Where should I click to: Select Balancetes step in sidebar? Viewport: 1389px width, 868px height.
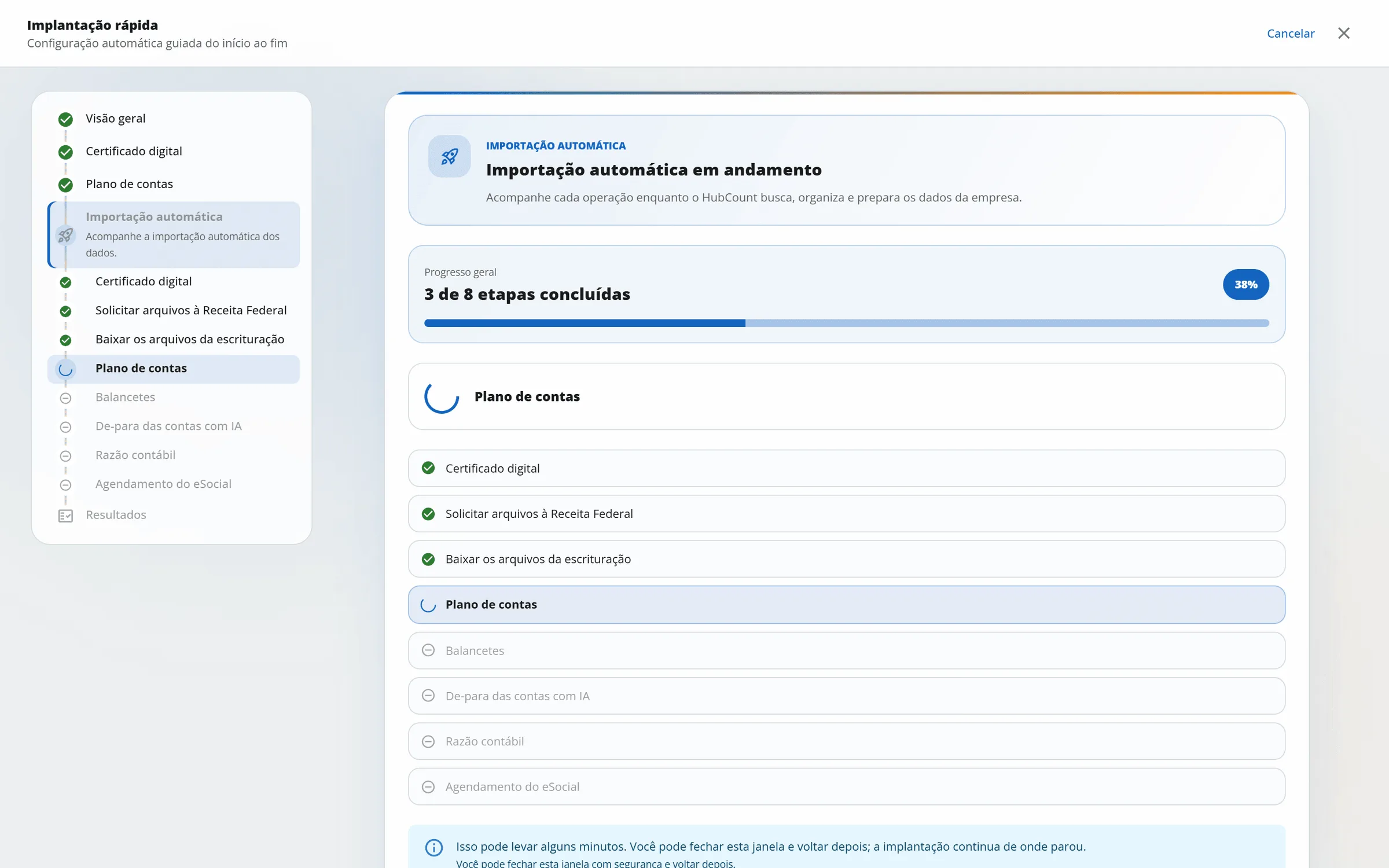click(x=125, y=398)
